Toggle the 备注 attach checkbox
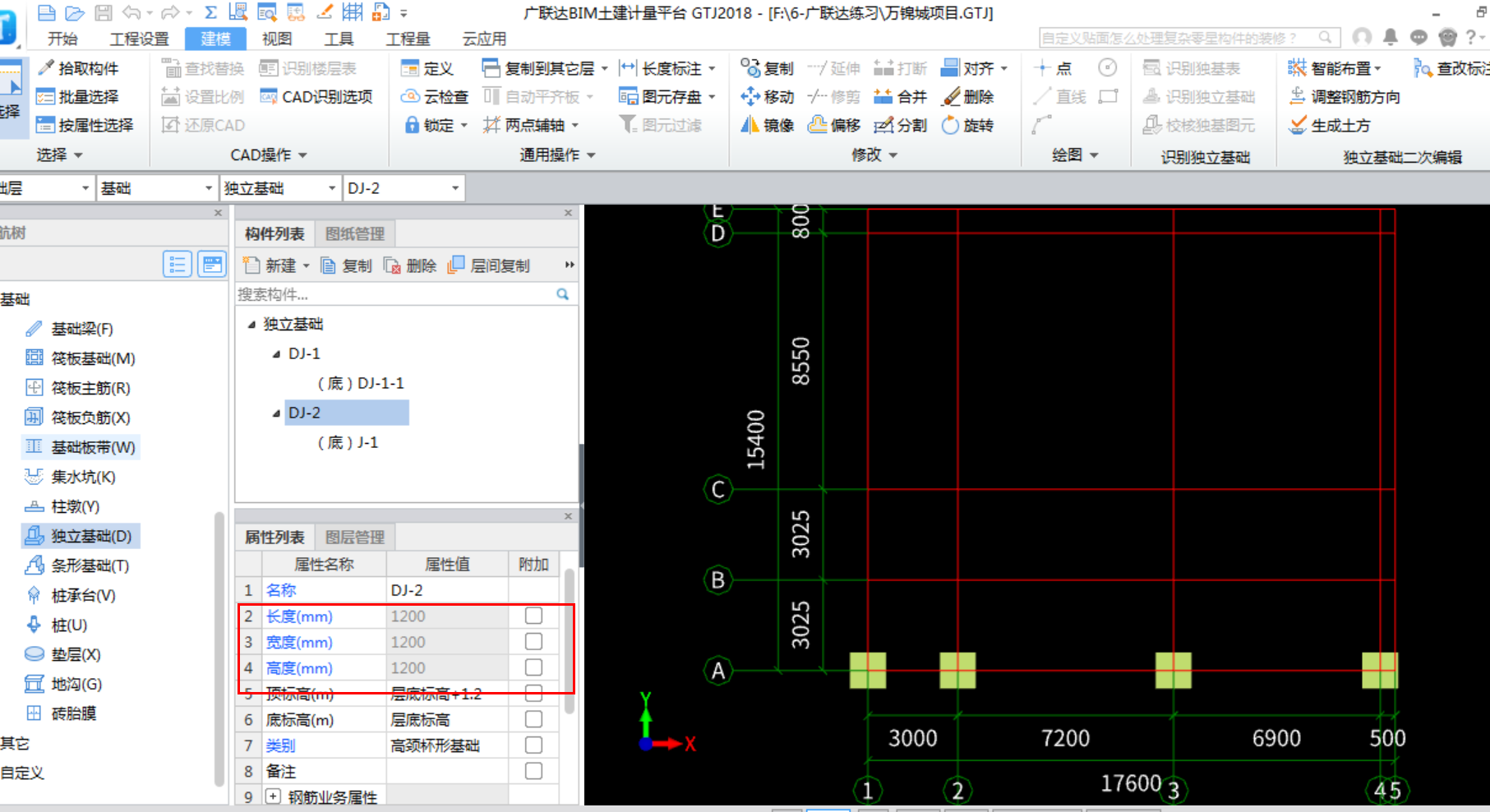 pos(533,771)
